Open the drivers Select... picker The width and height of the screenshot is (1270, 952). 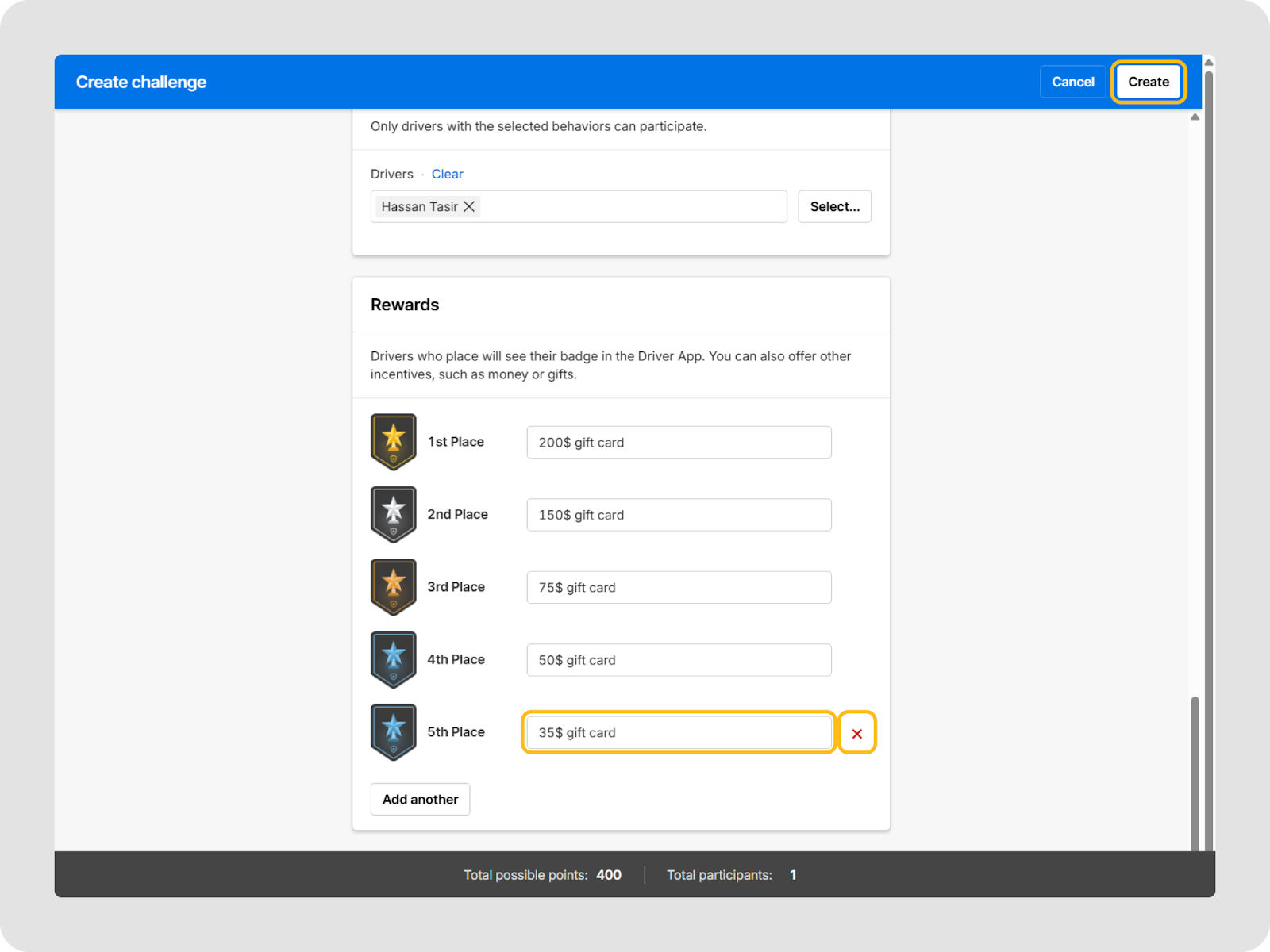(x=834, y=206)
